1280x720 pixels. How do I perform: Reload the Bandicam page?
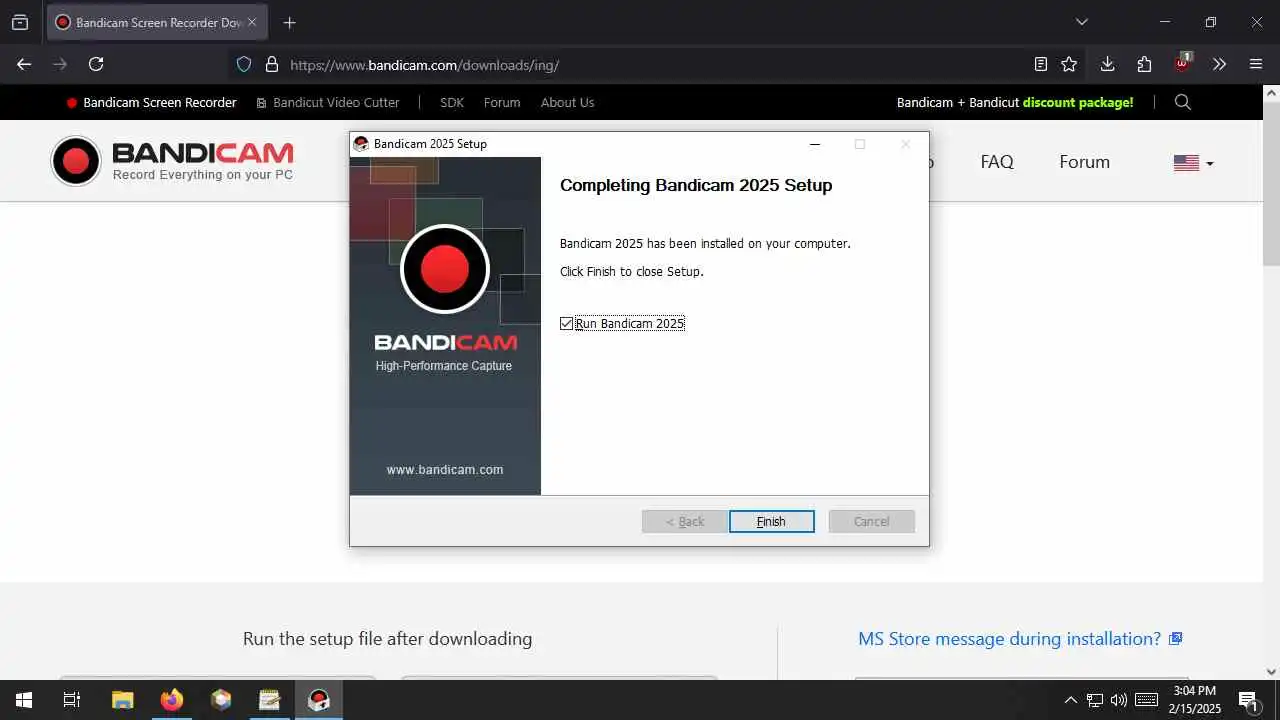[x=96, y=64]
